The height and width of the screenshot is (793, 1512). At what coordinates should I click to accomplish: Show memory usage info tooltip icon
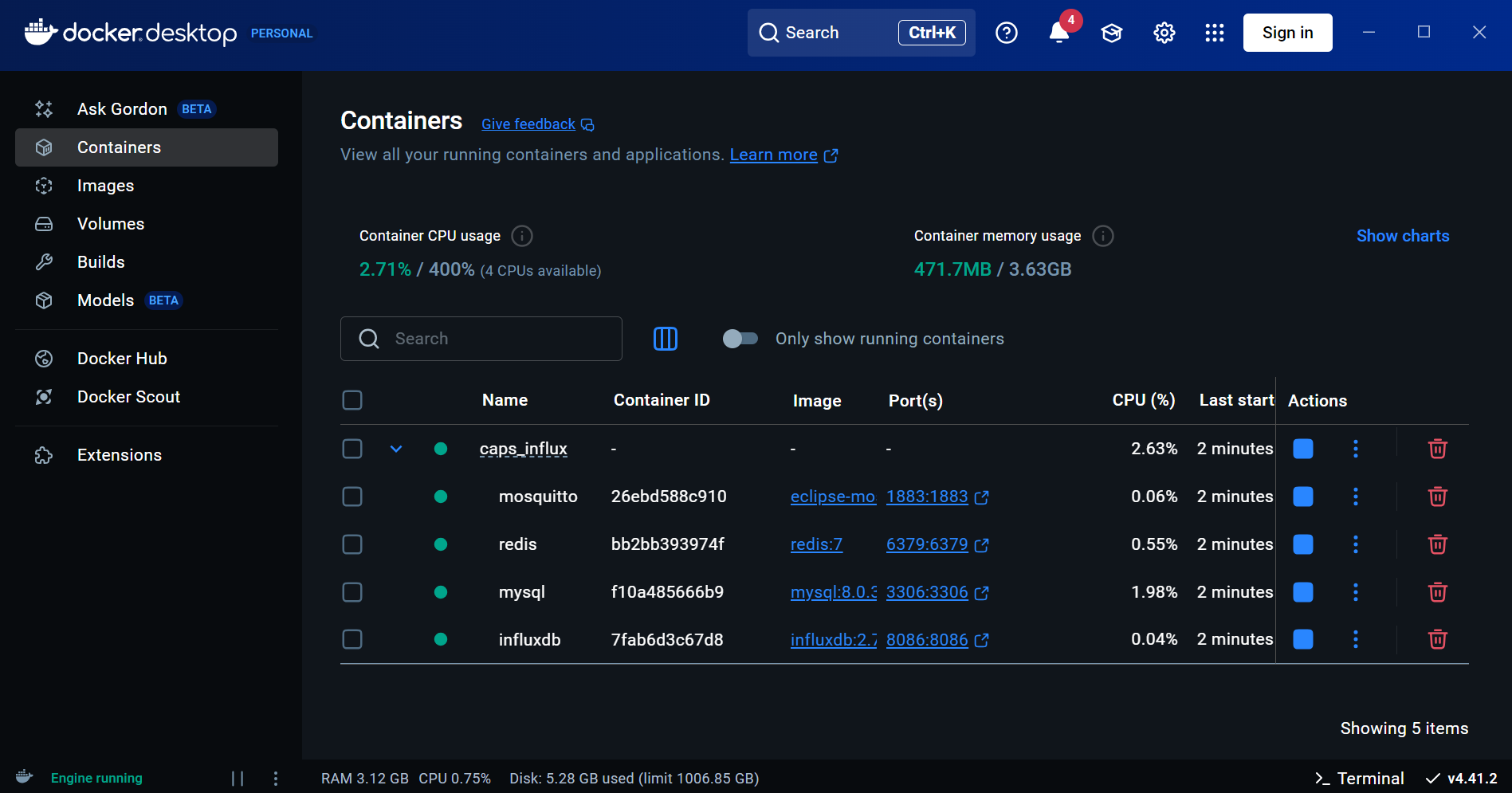click(1103, 236)
